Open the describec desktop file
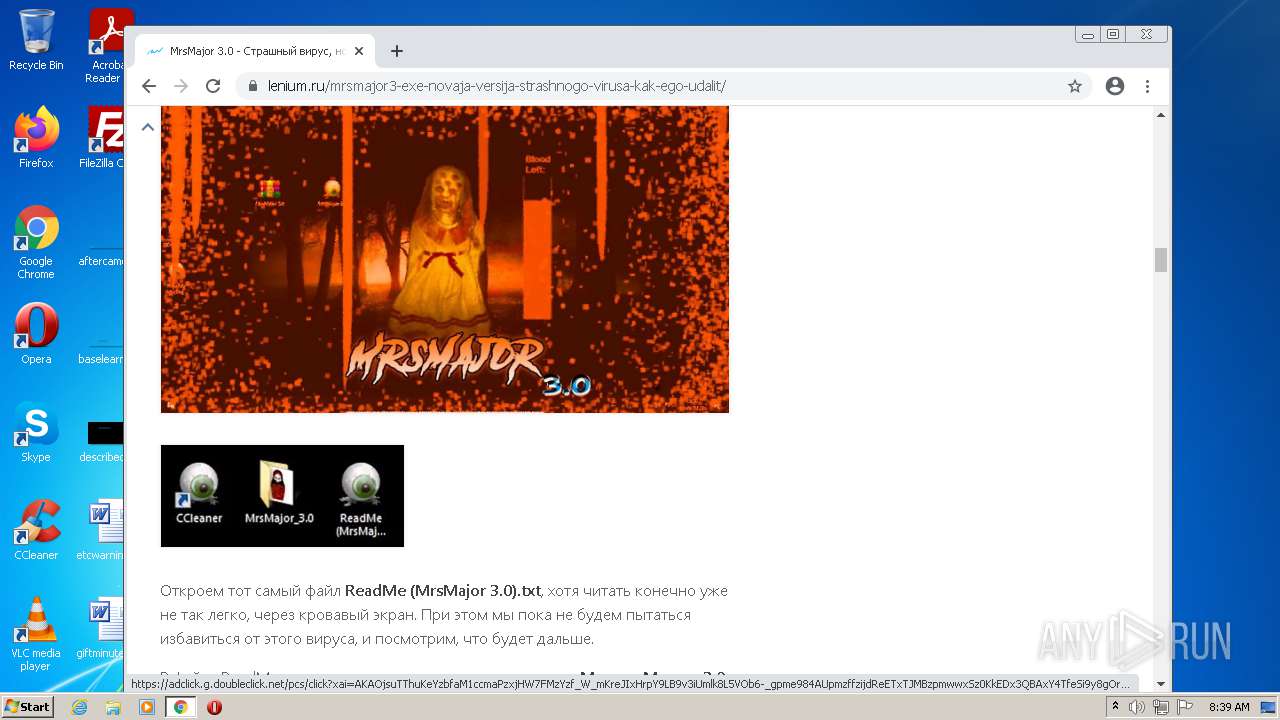Viewport: 1280px width, 720px height. pyautogui.click(x=103, y=440)
